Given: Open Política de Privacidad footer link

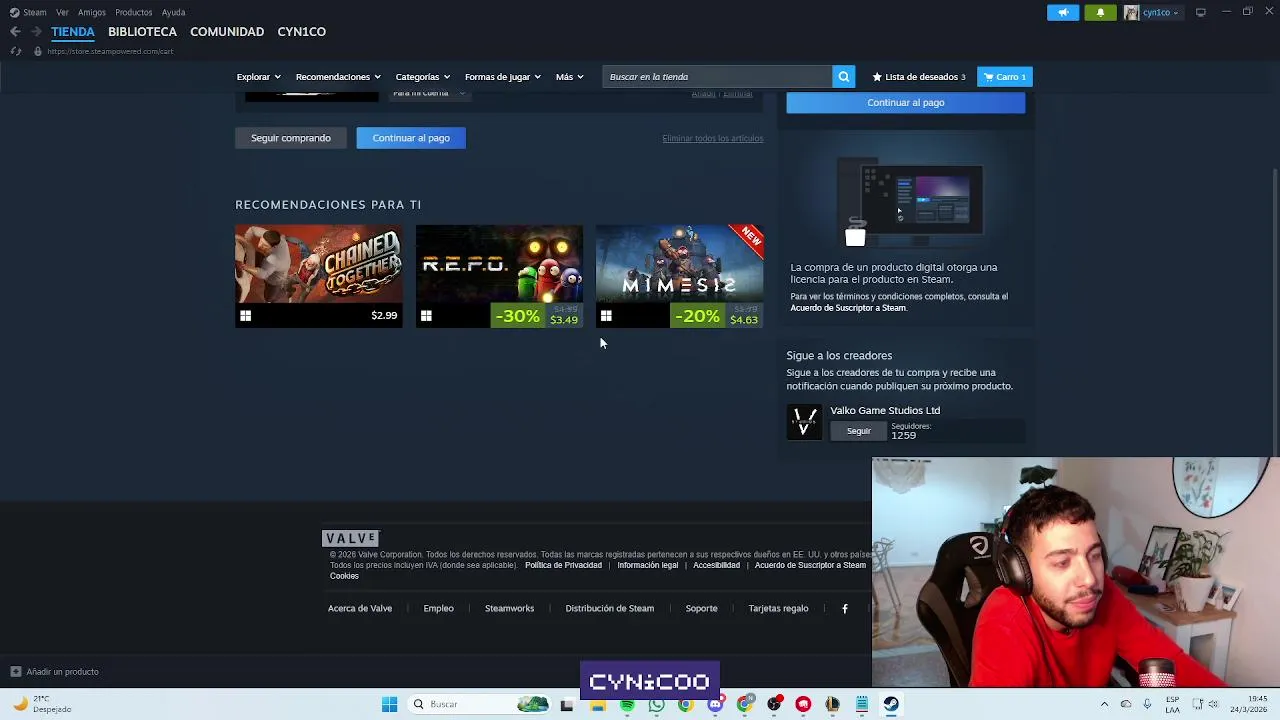Looking at the screenshot, I should (563, 565).
